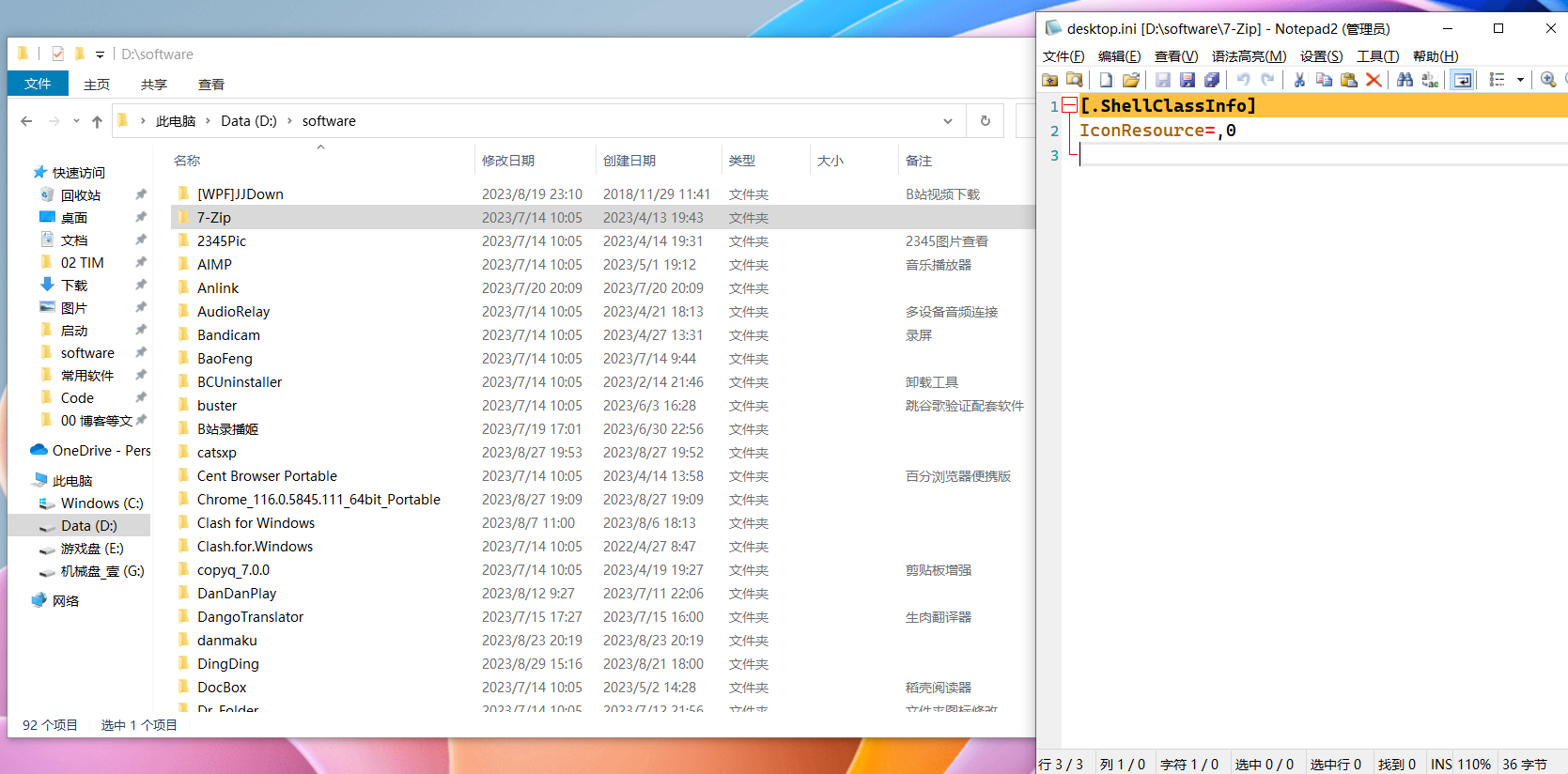
Task: Collapse the [.ShellClassInfo] fold marker
Action: click(1069, 105)
